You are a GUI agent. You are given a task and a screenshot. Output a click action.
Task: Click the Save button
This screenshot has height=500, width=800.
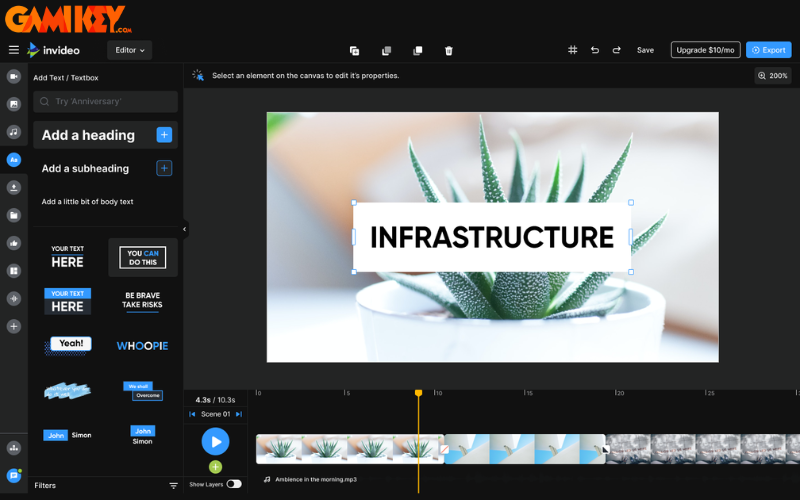click(x=645, y=50)
